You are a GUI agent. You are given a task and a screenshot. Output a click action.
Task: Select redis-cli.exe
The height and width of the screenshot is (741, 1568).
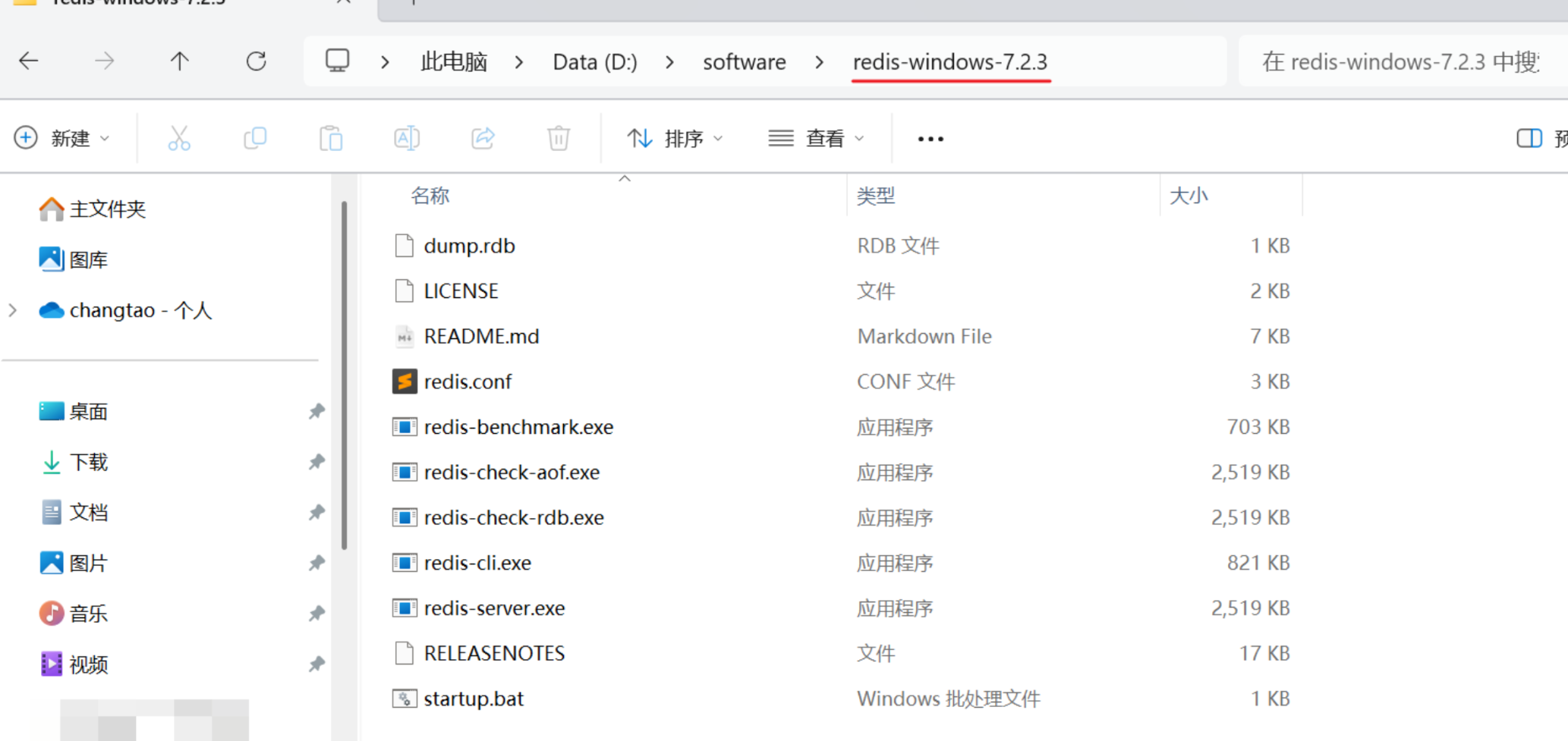[477, 563]
